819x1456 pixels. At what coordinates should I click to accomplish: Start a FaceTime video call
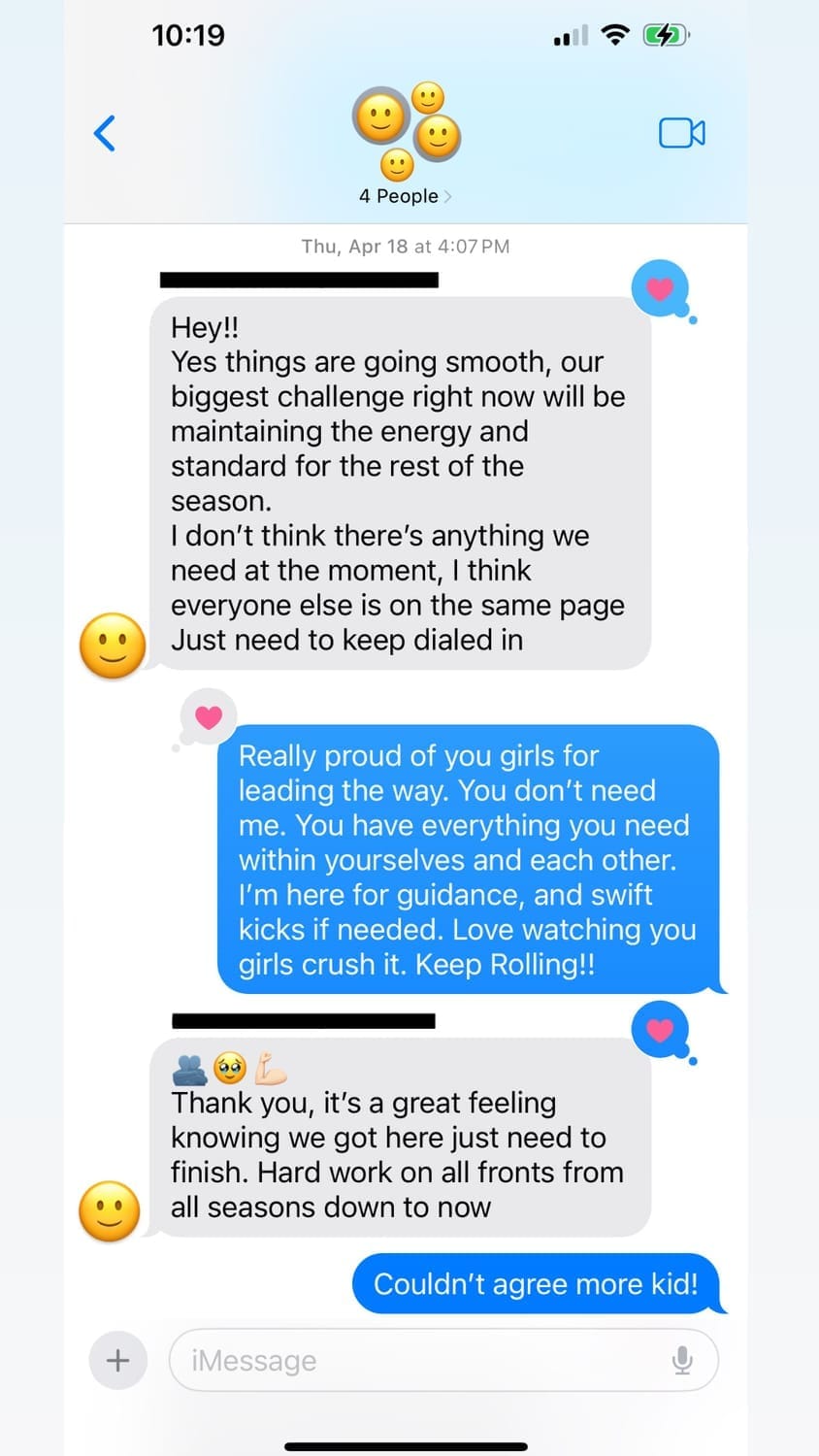(x=682, y=133)
